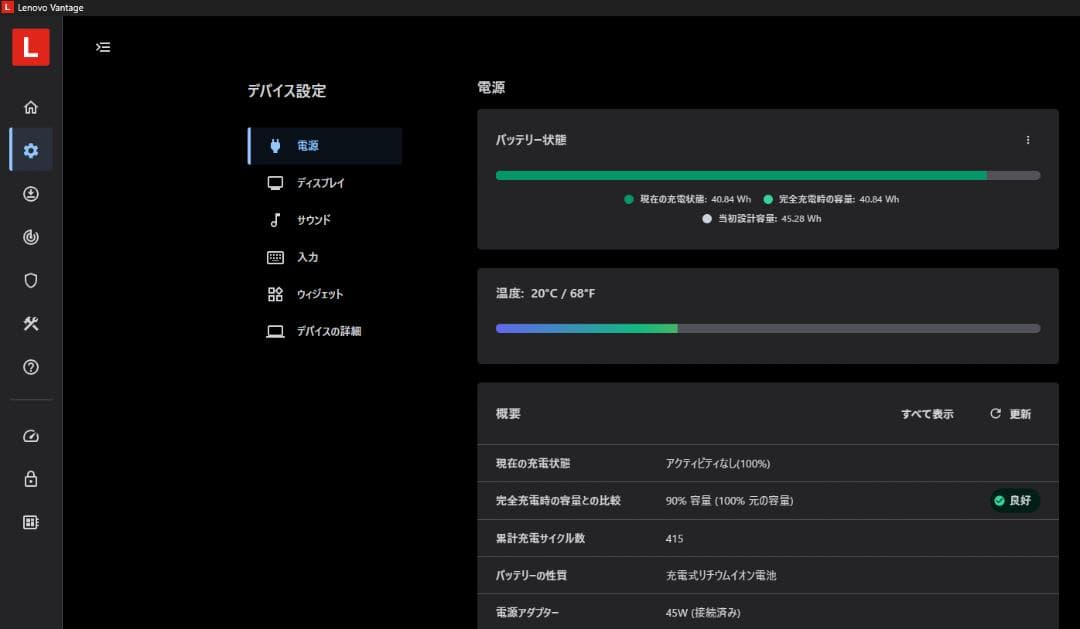Screen dimensions: 1080x629
Task: Open the privacy lock sidebar icon
Action: 31,479
